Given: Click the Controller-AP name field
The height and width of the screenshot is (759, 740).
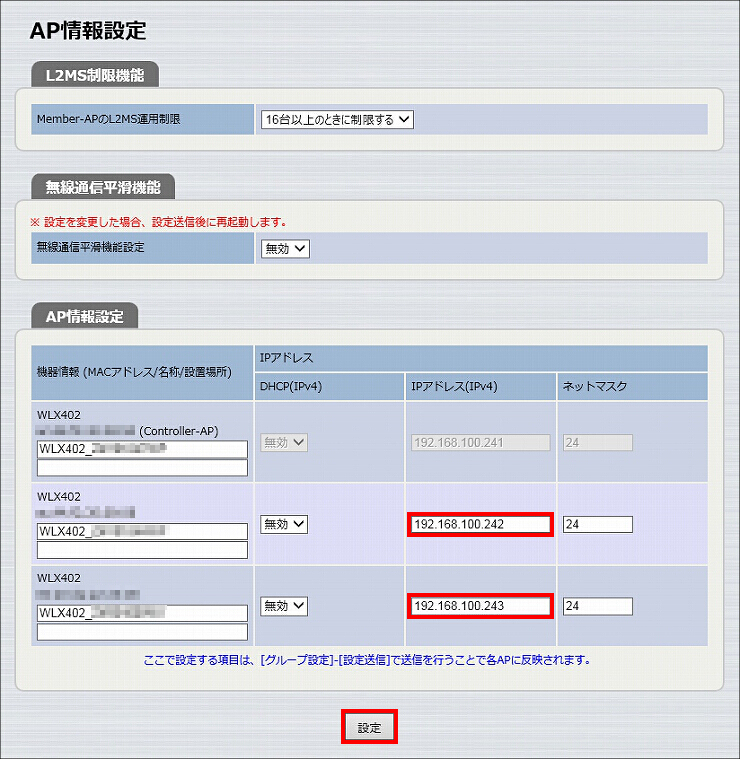Looking at the screenshot, I should coord(142,449).
